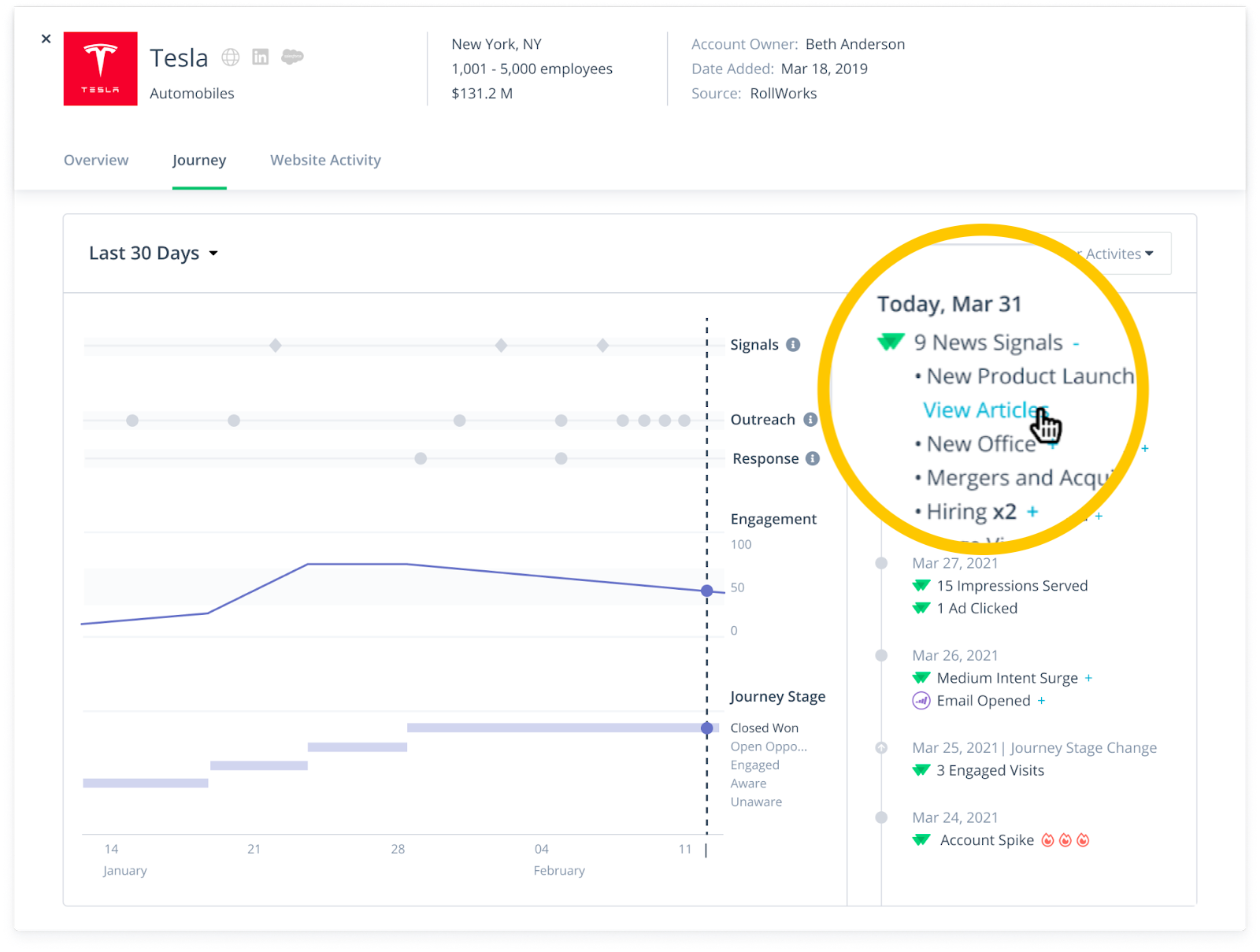Open the Salesforce cloud icon

[x=292, y=57]
